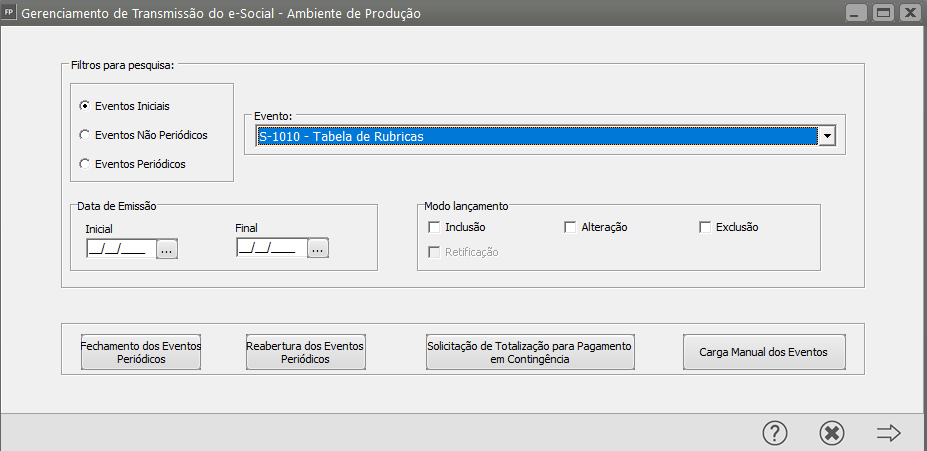Click the next arrow icon
The image size is (927, 451).
tap(888, 432)
